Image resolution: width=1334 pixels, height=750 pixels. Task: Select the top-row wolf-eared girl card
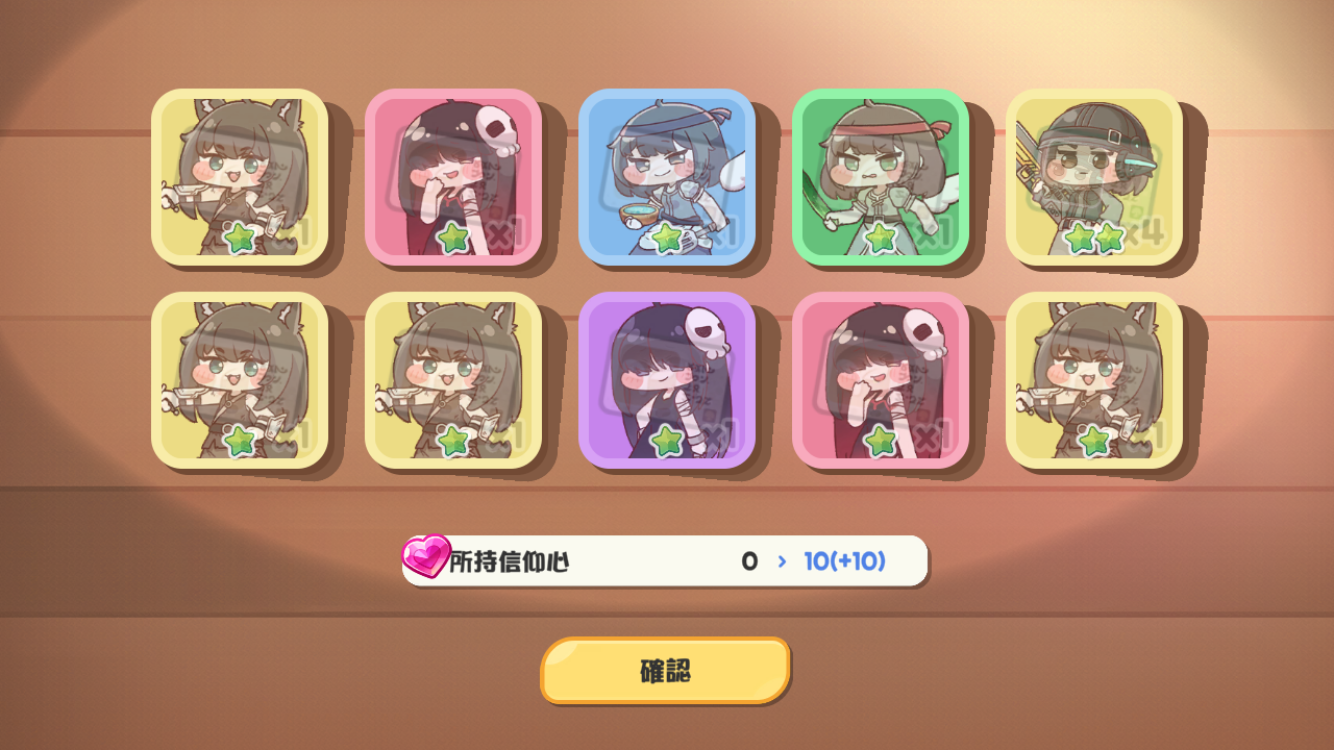point(240,177)
